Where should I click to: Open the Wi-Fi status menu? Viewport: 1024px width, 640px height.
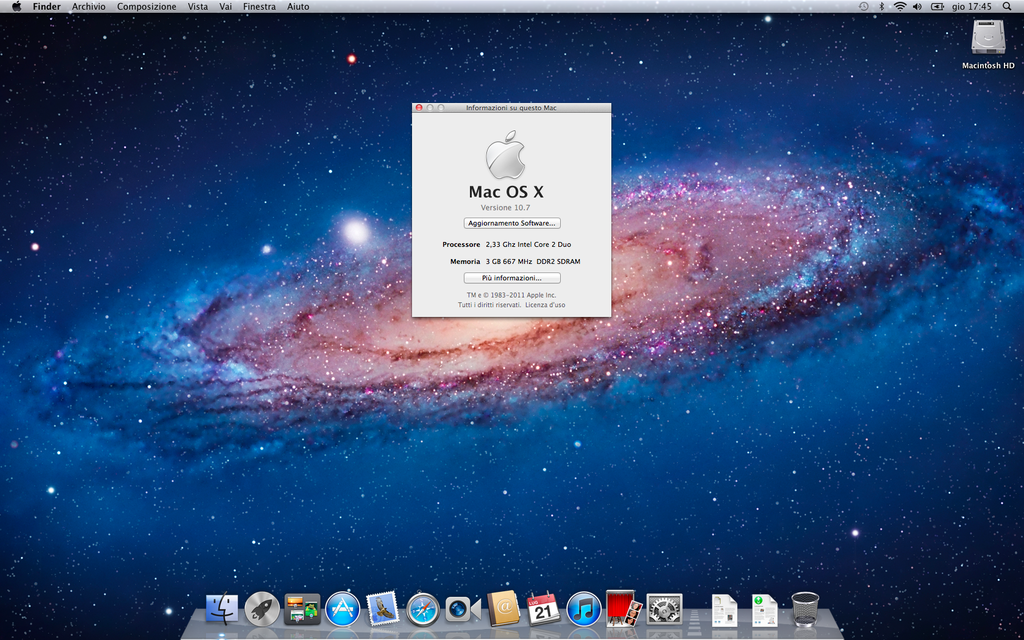(900, 7)
